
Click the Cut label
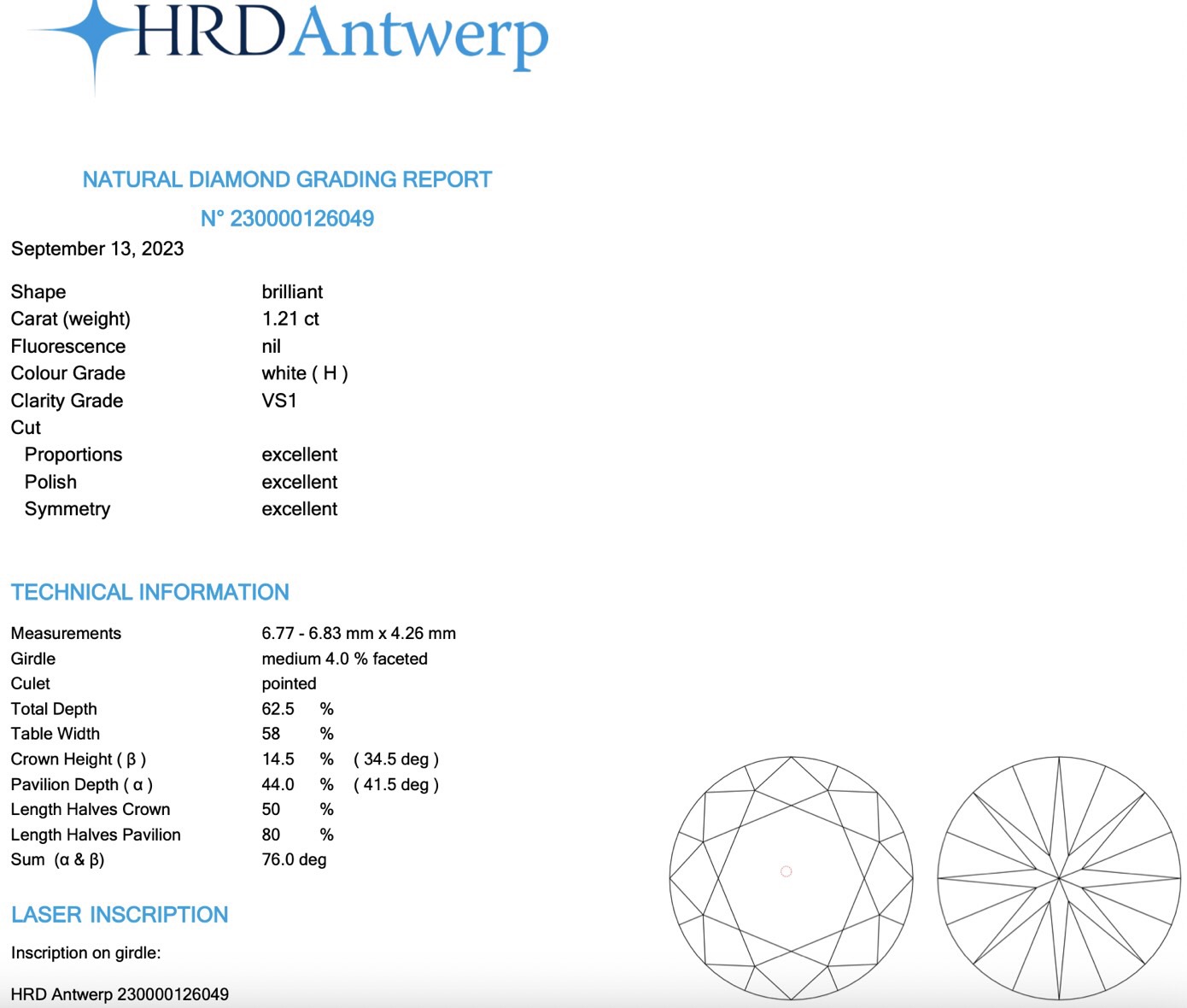coord(26,427)
